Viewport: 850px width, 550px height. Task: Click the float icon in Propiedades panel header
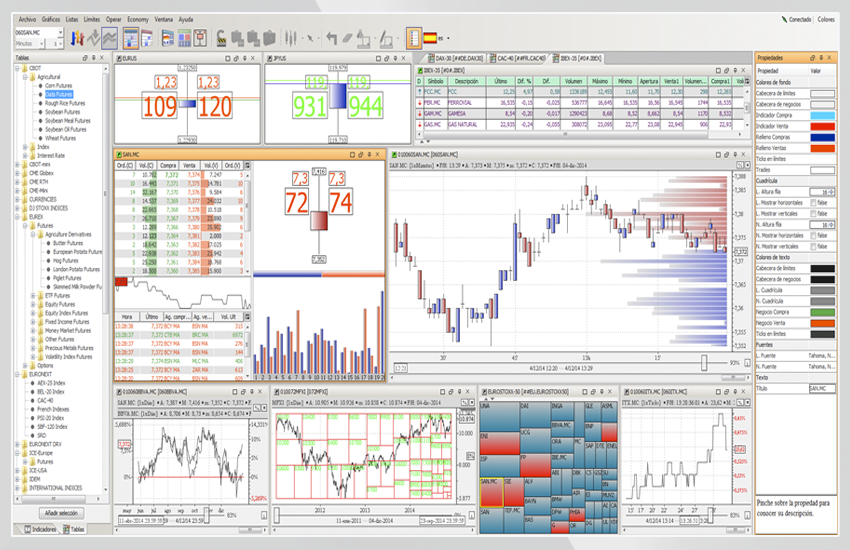point(812,57)
